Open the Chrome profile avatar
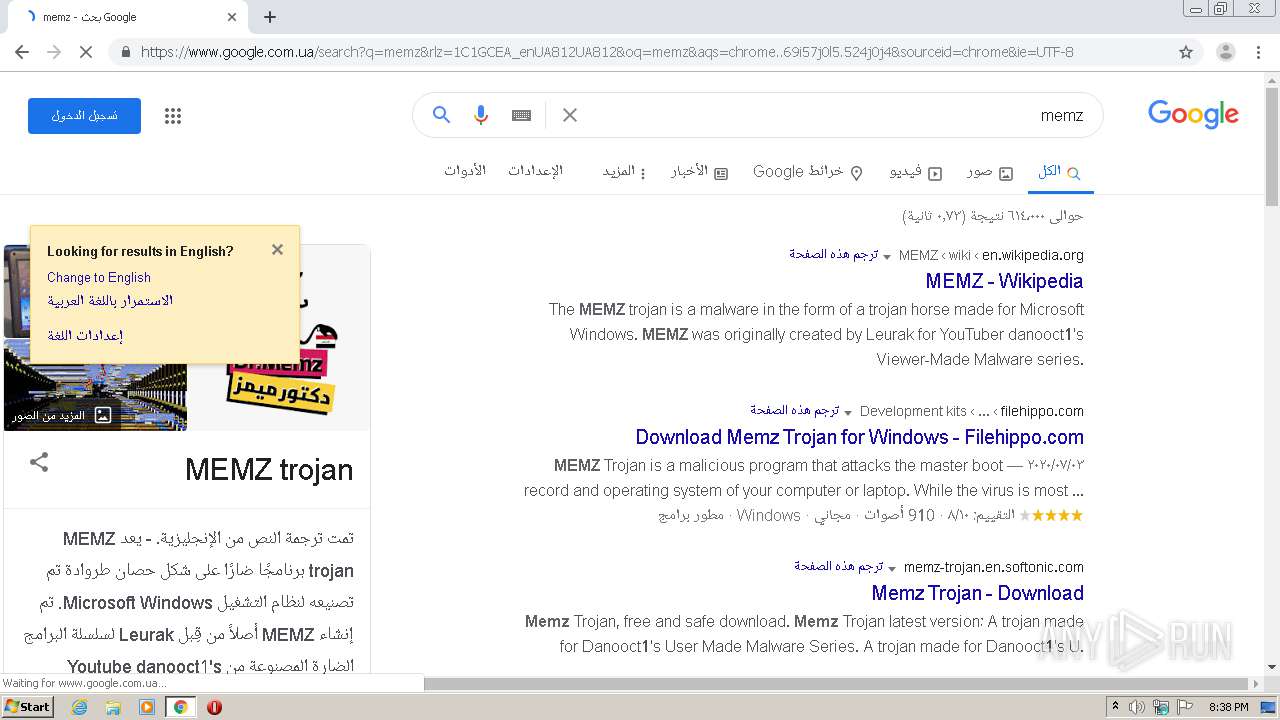1280x720 pixels. (1225, 52)
